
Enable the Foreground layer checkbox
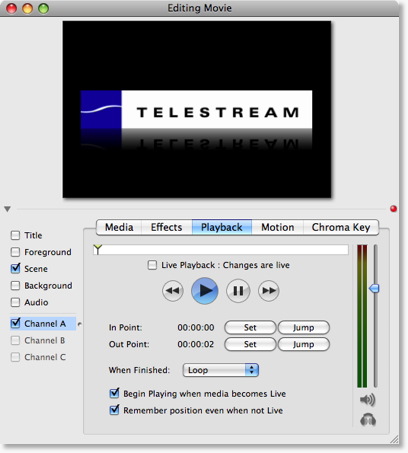point(15,252)
